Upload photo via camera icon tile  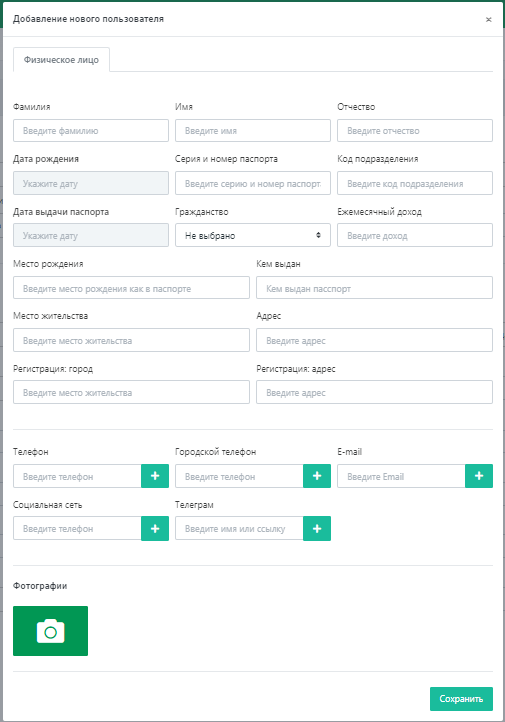50,631
